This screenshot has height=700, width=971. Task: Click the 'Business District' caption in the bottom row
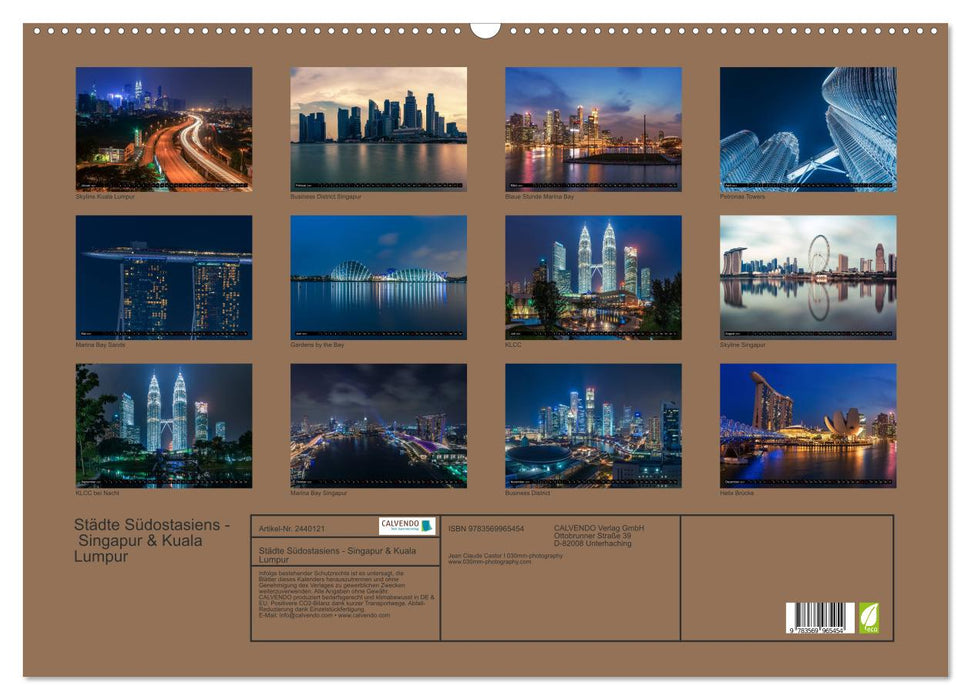(x=528, y=493)
